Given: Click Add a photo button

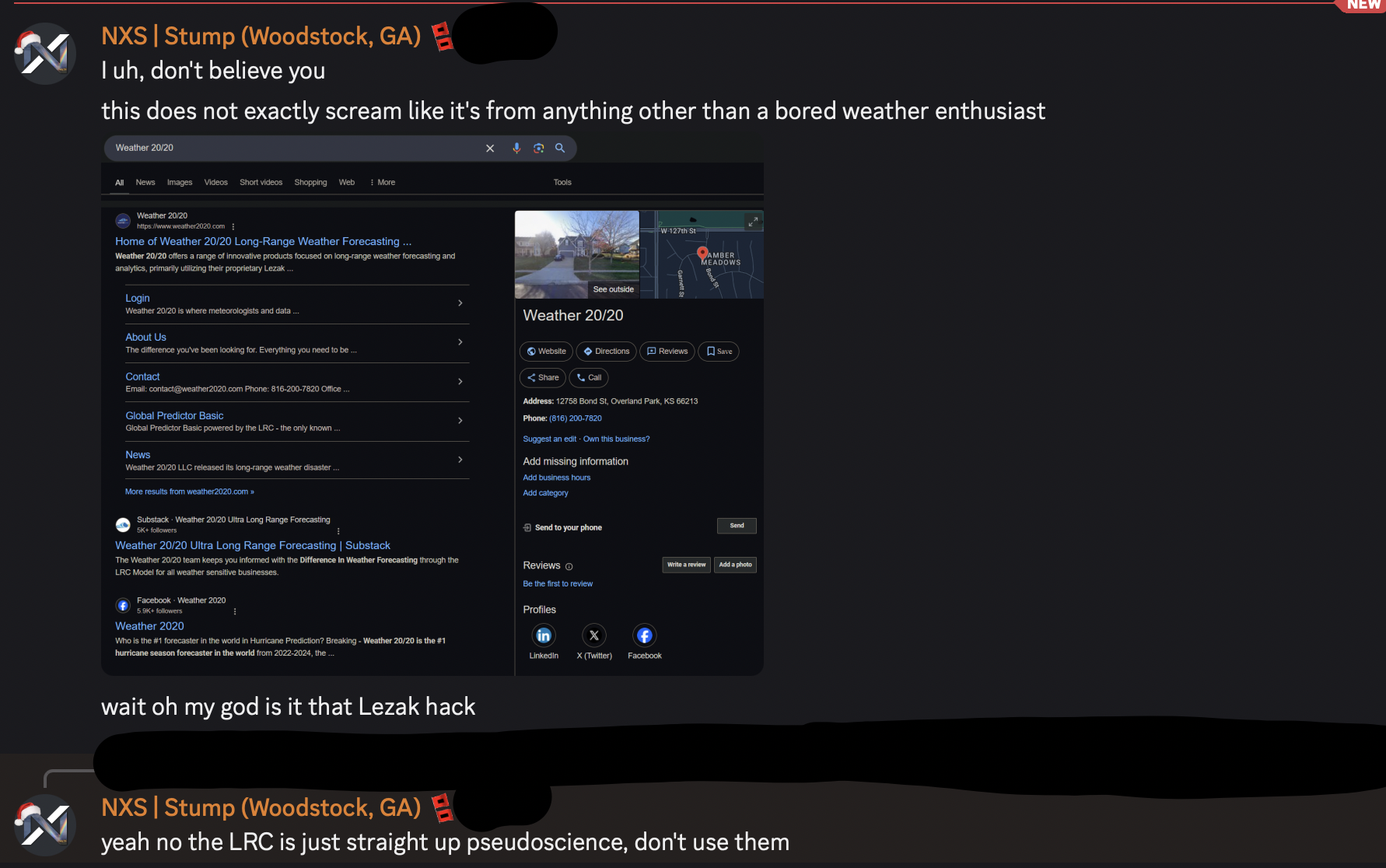Looking at the screenshot, I should point(735,565).
